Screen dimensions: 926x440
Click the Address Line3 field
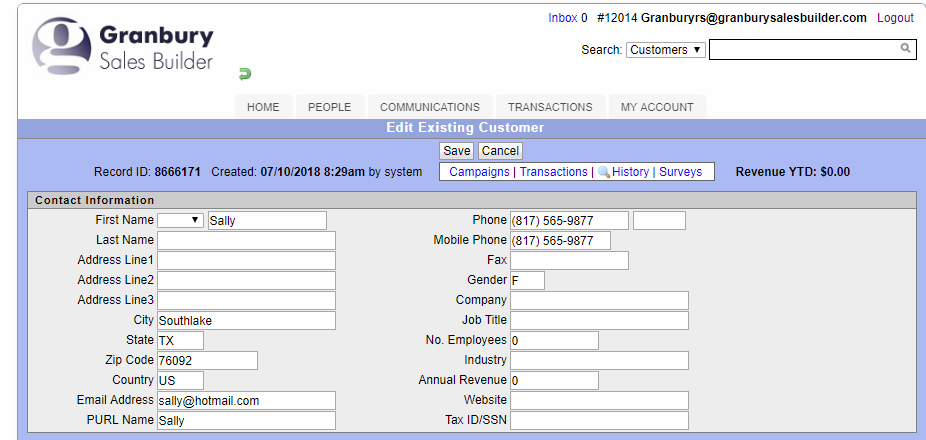(246, 301)
